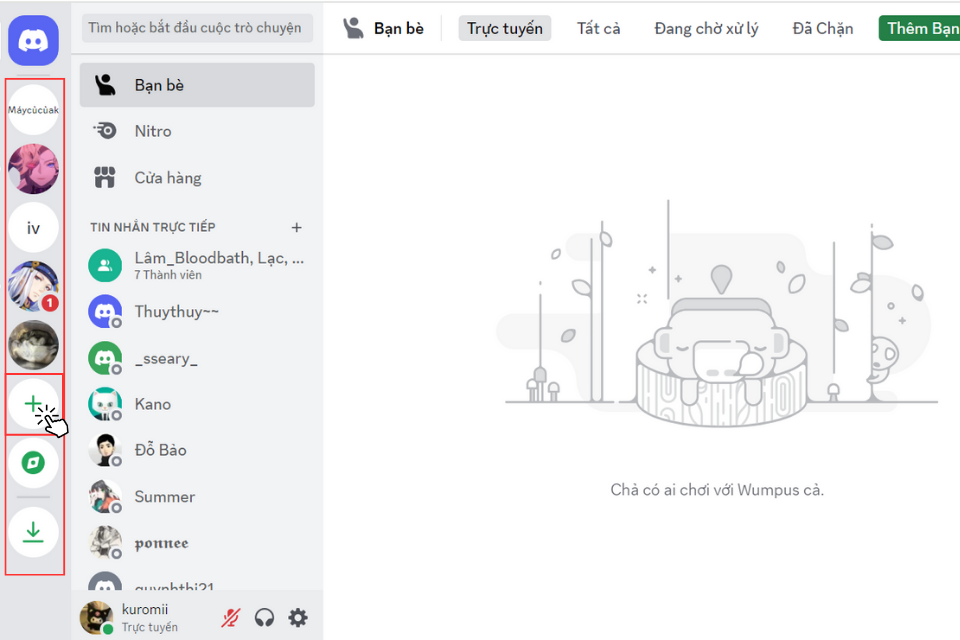
Task: Click the green plus Add Server icon
Action: [x=34, y=404]
